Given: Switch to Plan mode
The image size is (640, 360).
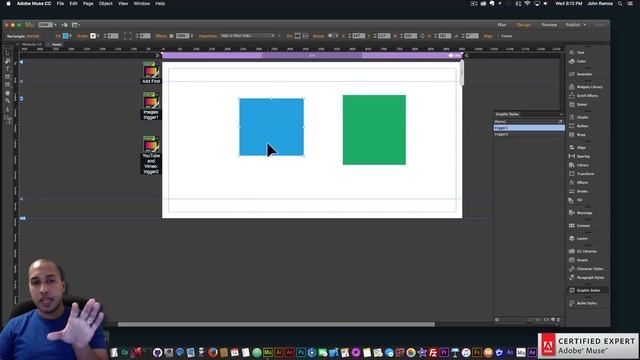Looking at the screenshot, I should pyautogui.click(x=502, y=25).
